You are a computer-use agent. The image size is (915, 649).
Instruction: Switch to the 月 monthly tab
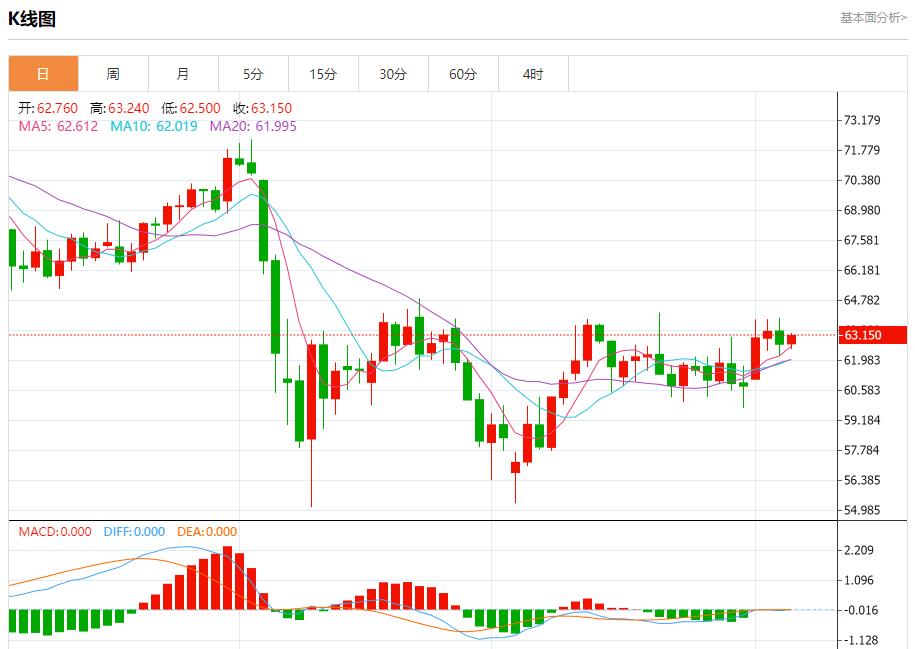[183, 74]
